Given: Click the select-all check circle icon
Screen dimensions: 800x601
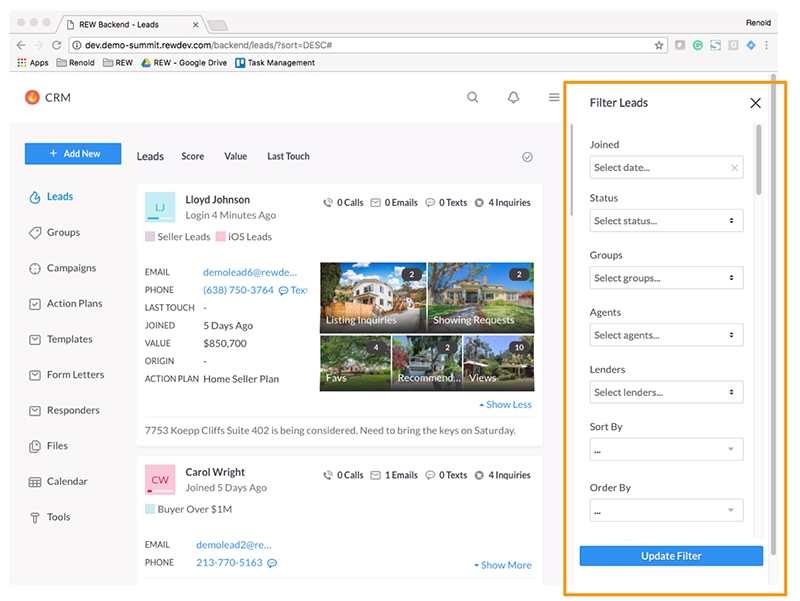Looking at the screenshot, I should pos(528,157).
